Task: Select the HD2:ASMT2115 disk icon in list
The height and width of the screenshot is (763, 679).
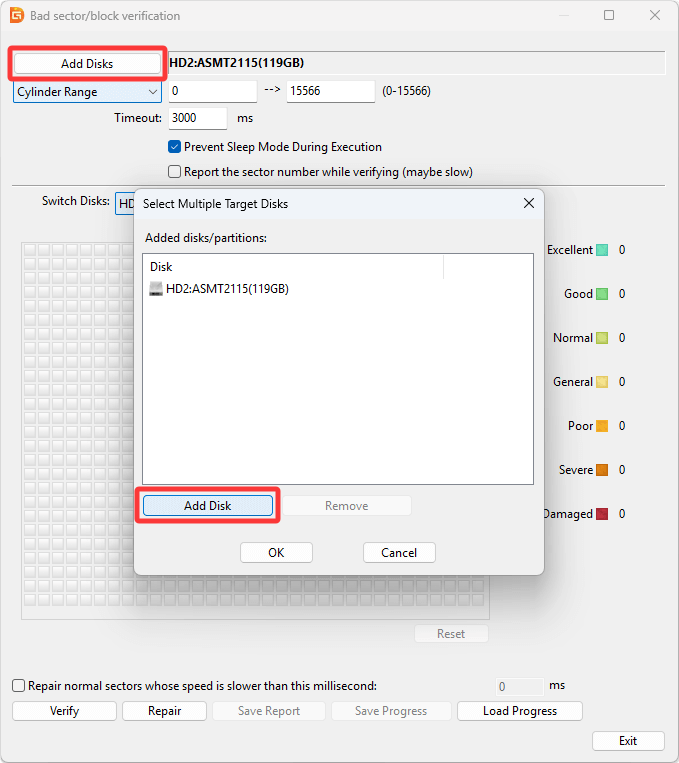Action: pyautogui.click(x=156, y=289)
